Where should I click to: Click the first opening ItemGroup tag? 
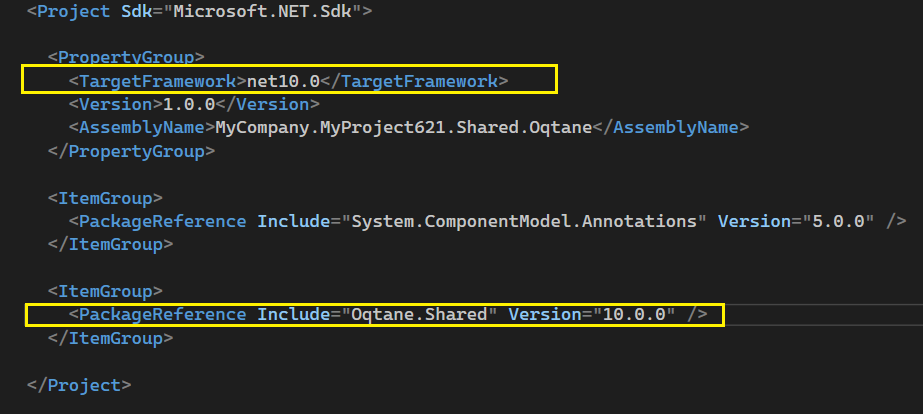click(x=106, y=197)
